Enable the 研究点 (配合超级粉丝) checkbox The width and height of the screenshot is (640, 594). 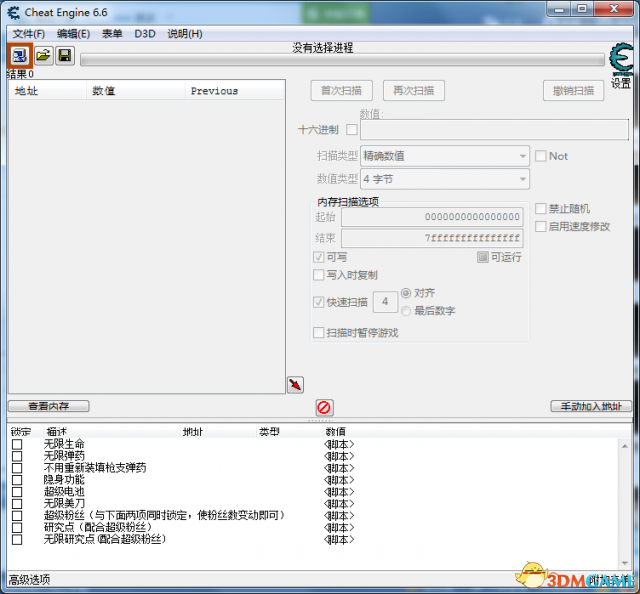click(17, 527)
